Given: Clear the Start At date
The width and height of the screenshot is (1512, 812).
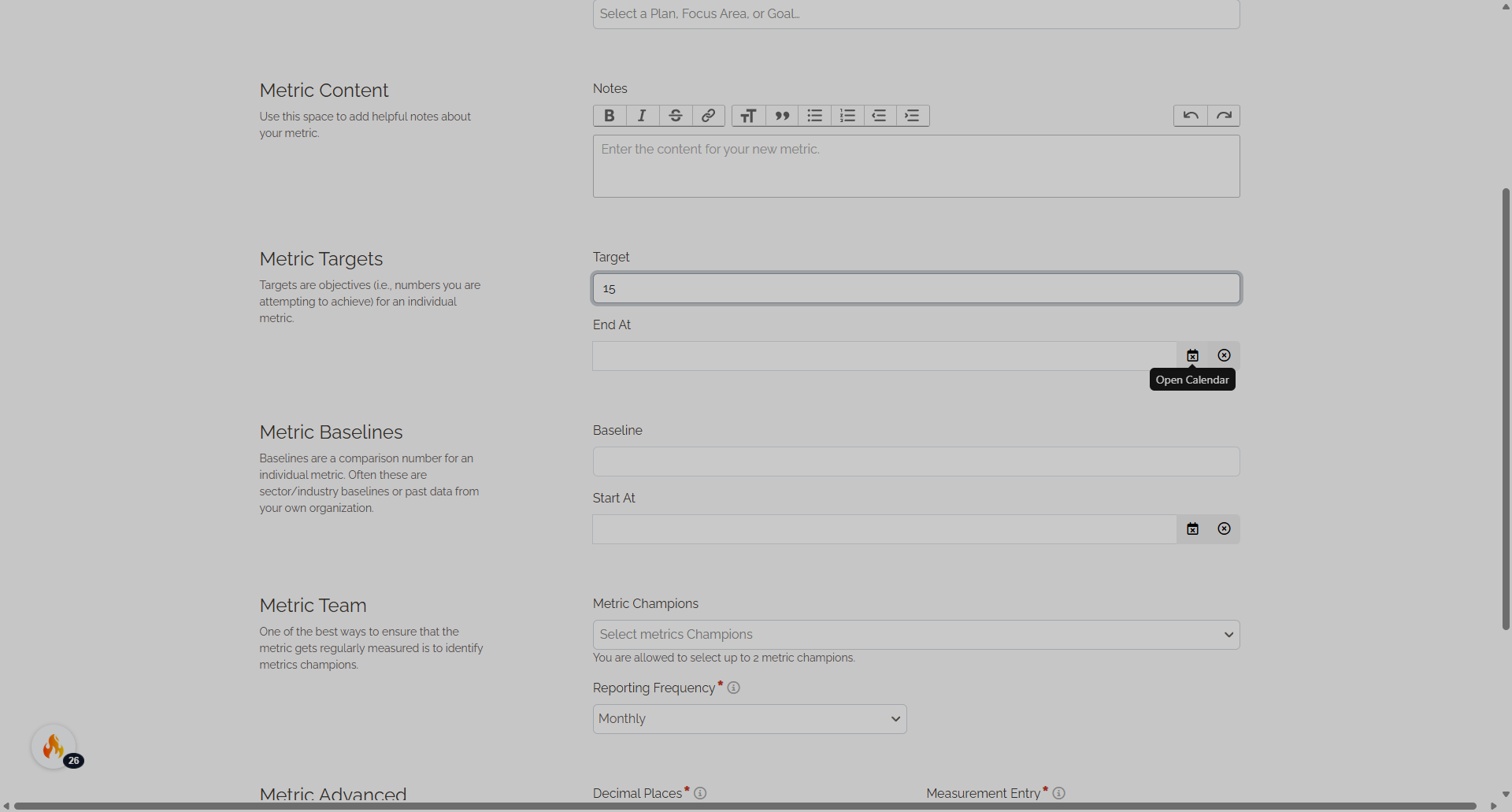Looking at the screenshot, I should [1225, 529].
